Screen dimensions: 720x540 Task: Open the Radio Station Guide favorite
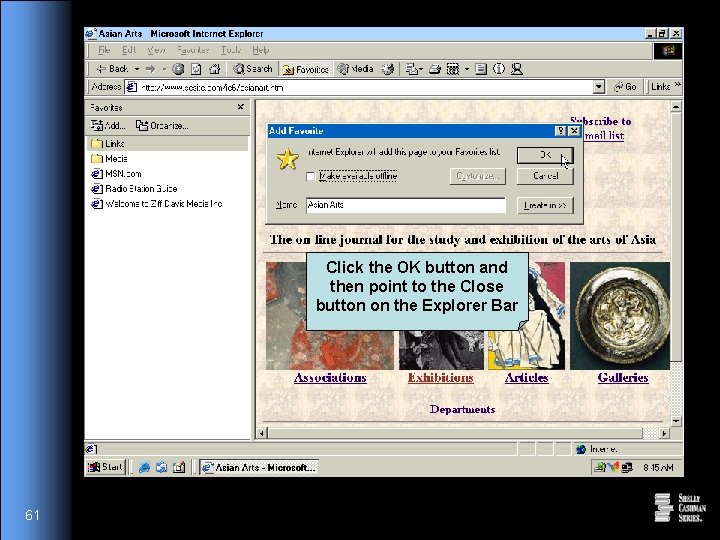[134, 189]
